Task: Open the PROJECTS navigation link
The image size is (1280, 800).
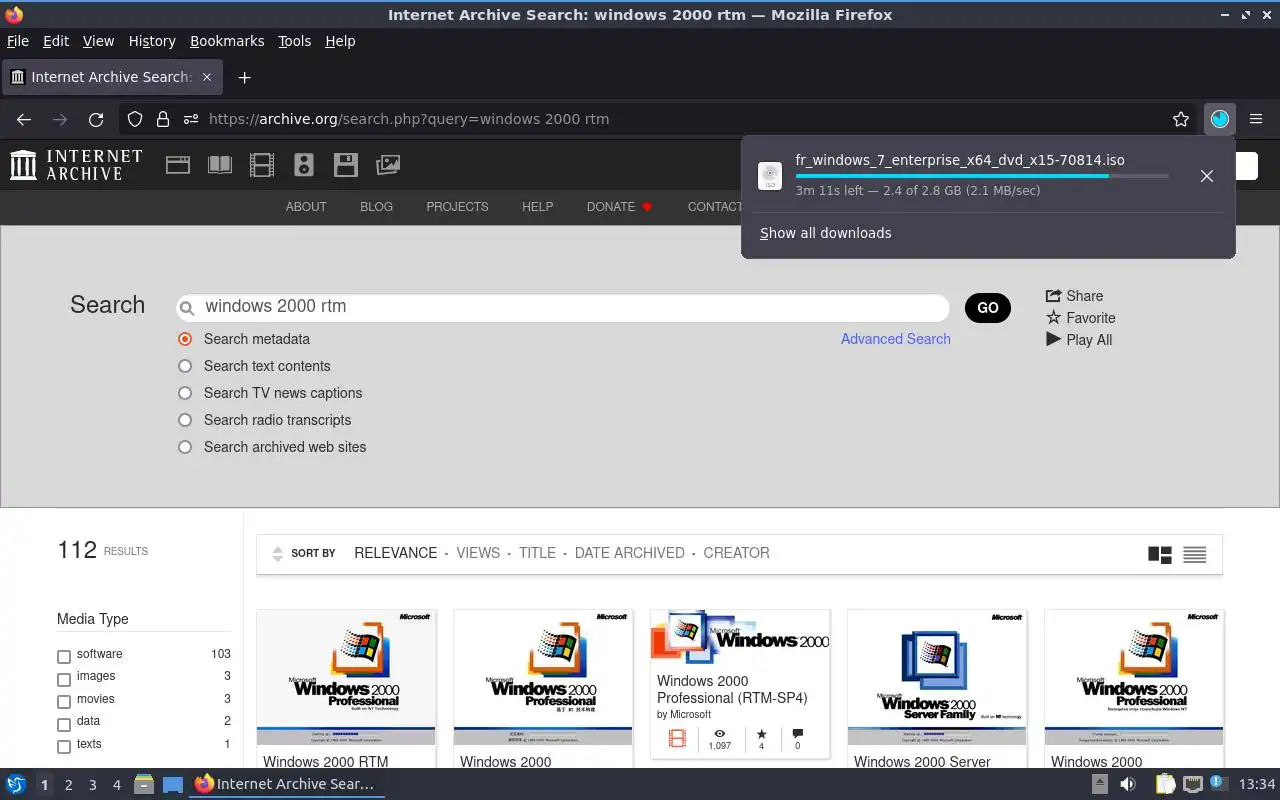Action: [457, 207]
